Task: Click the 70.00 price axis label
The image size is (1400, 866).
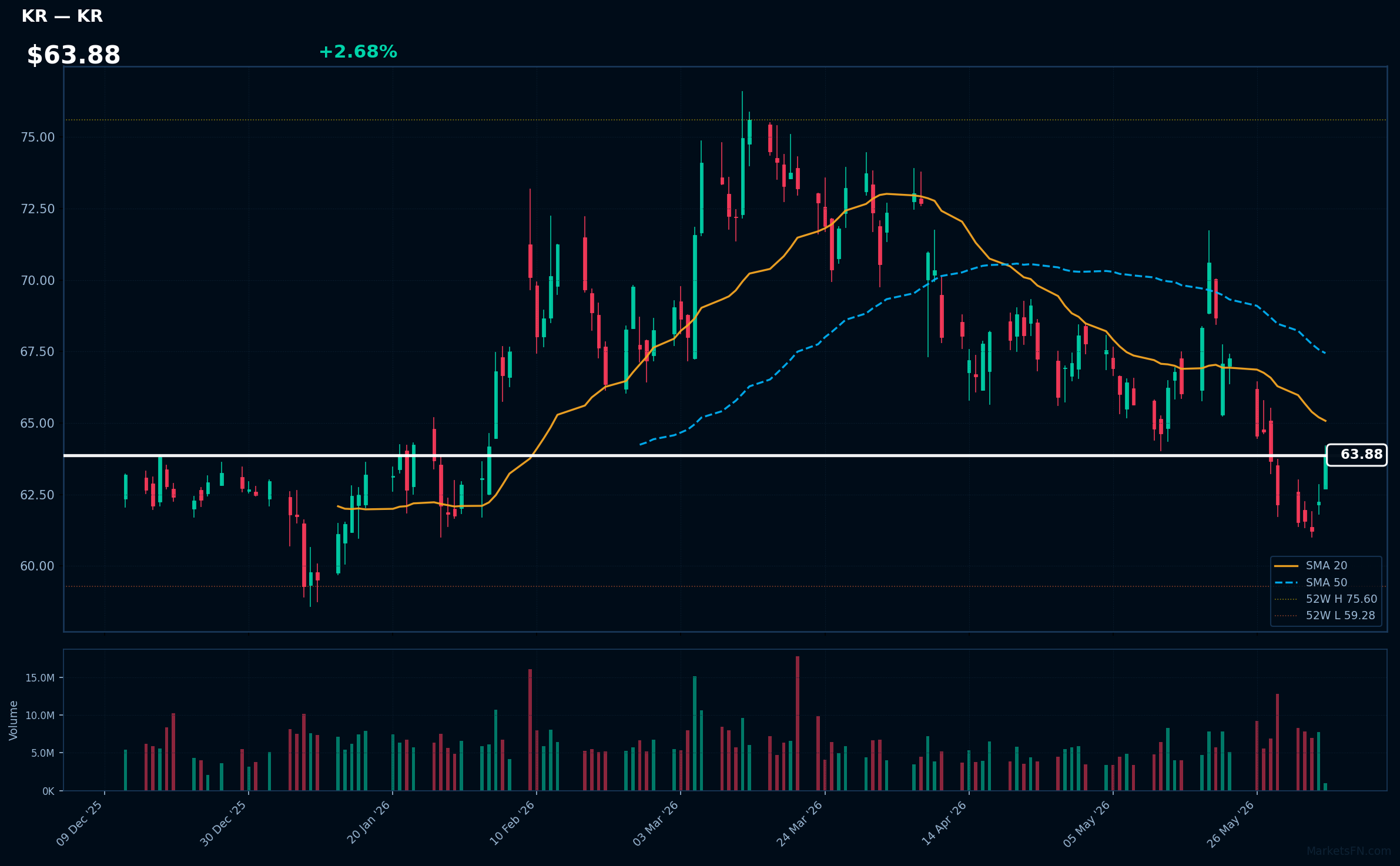Action: click(x=38, y=281)
